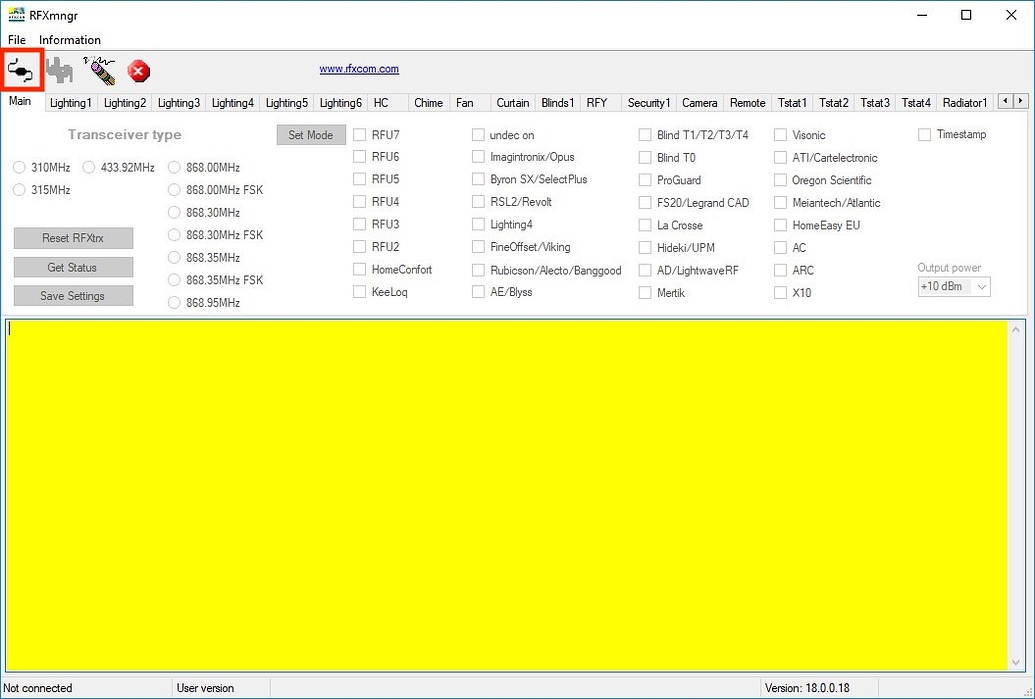Switch to the Lighting1 tab

click(70, 102)
